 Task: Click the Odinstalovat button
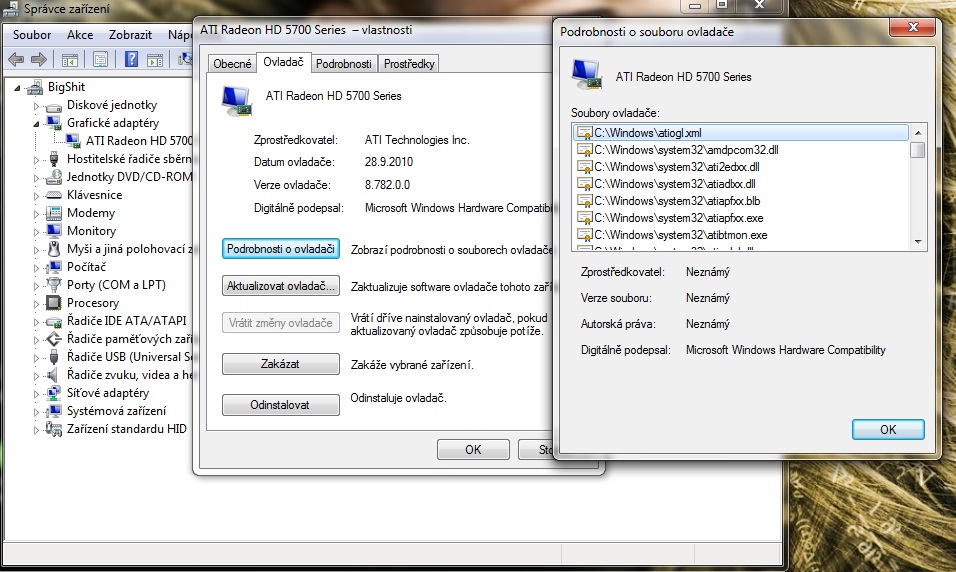[x=280, y=405]
